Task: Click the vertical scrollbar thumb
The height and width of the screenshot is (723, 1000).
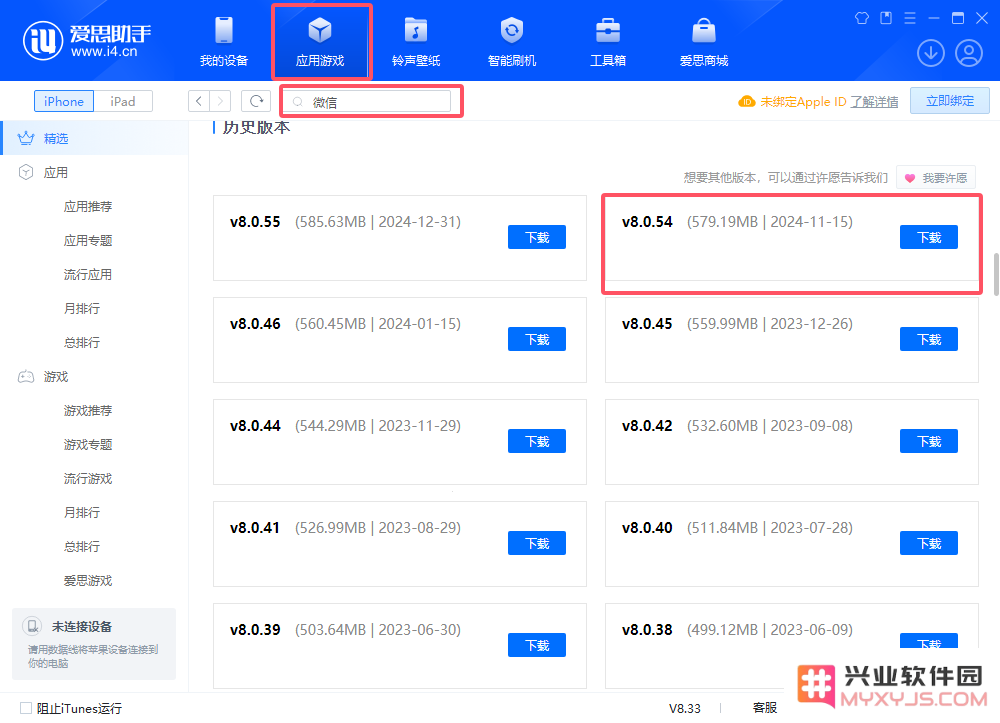Action: (996, 275)
